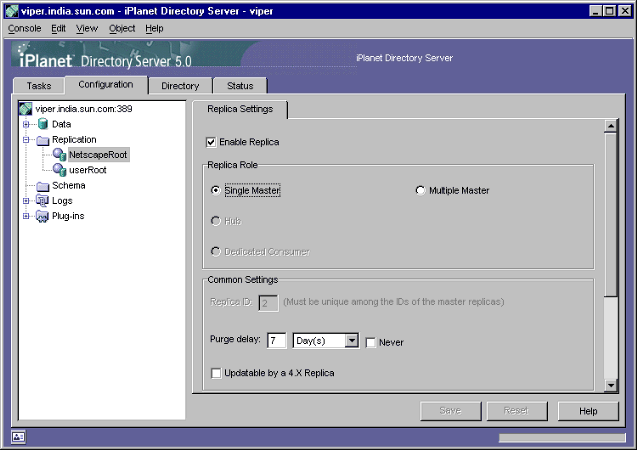Collapse the Replication tree node
This screenshot has width=637, height=450.
[x=26, y=140]
